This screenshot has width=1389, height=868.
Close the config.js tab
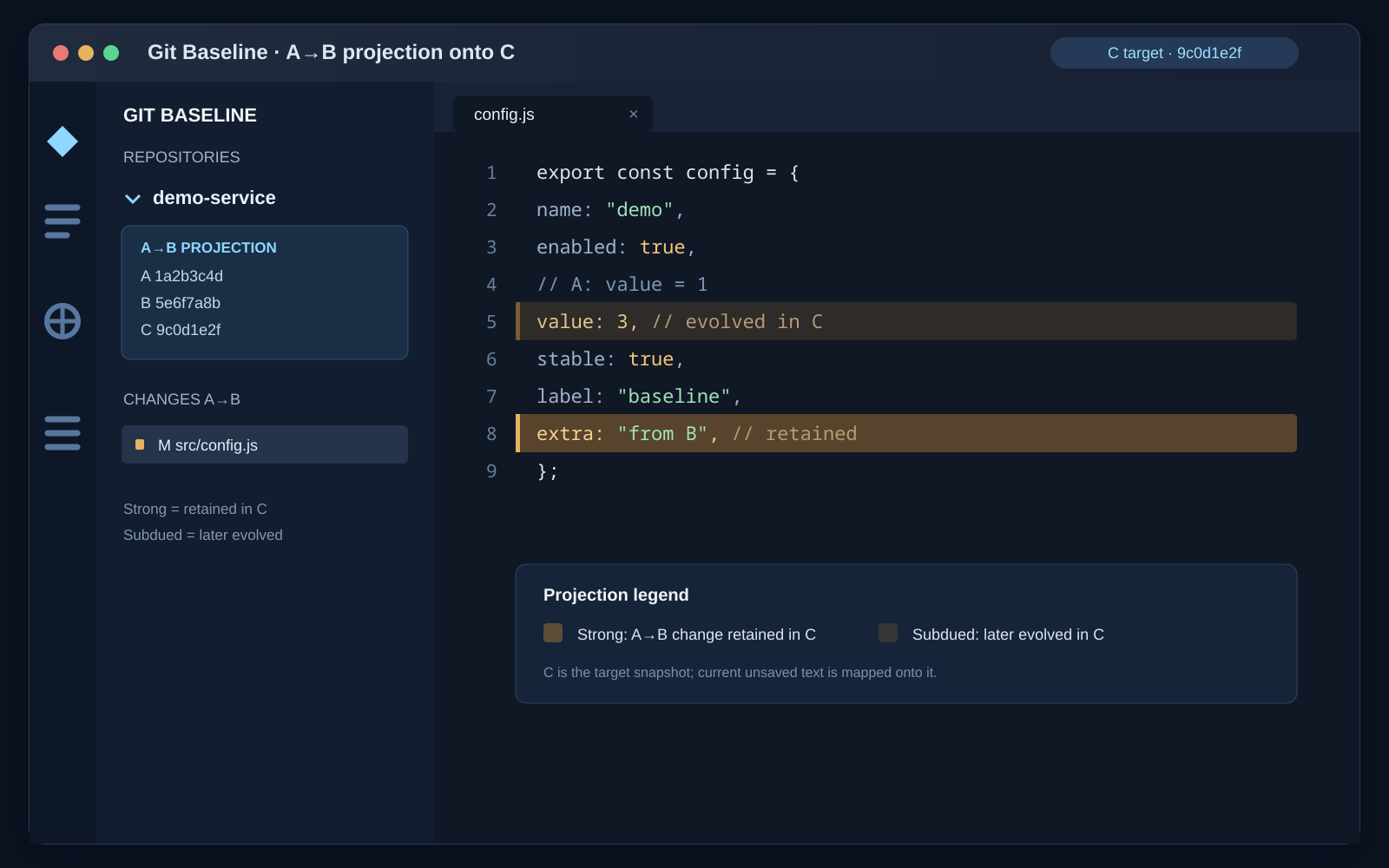[x=634, y=114]
